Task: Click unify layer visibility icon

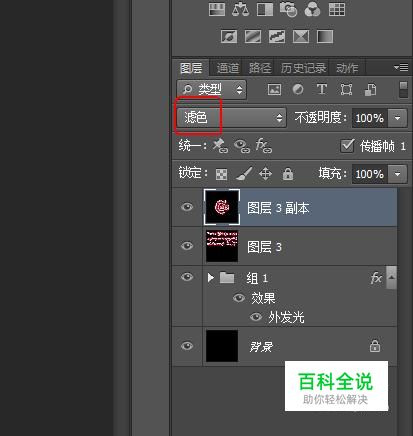Action: (x=242, y=146)
